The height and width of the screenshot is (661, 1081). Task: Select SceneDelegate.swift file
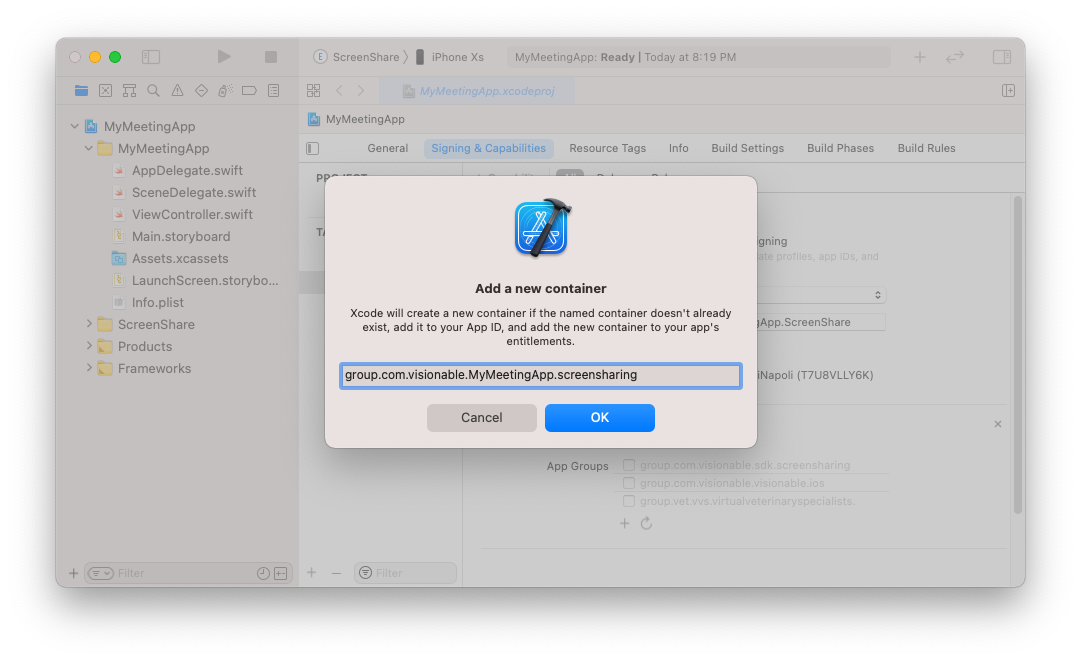(x=194, y=192)
